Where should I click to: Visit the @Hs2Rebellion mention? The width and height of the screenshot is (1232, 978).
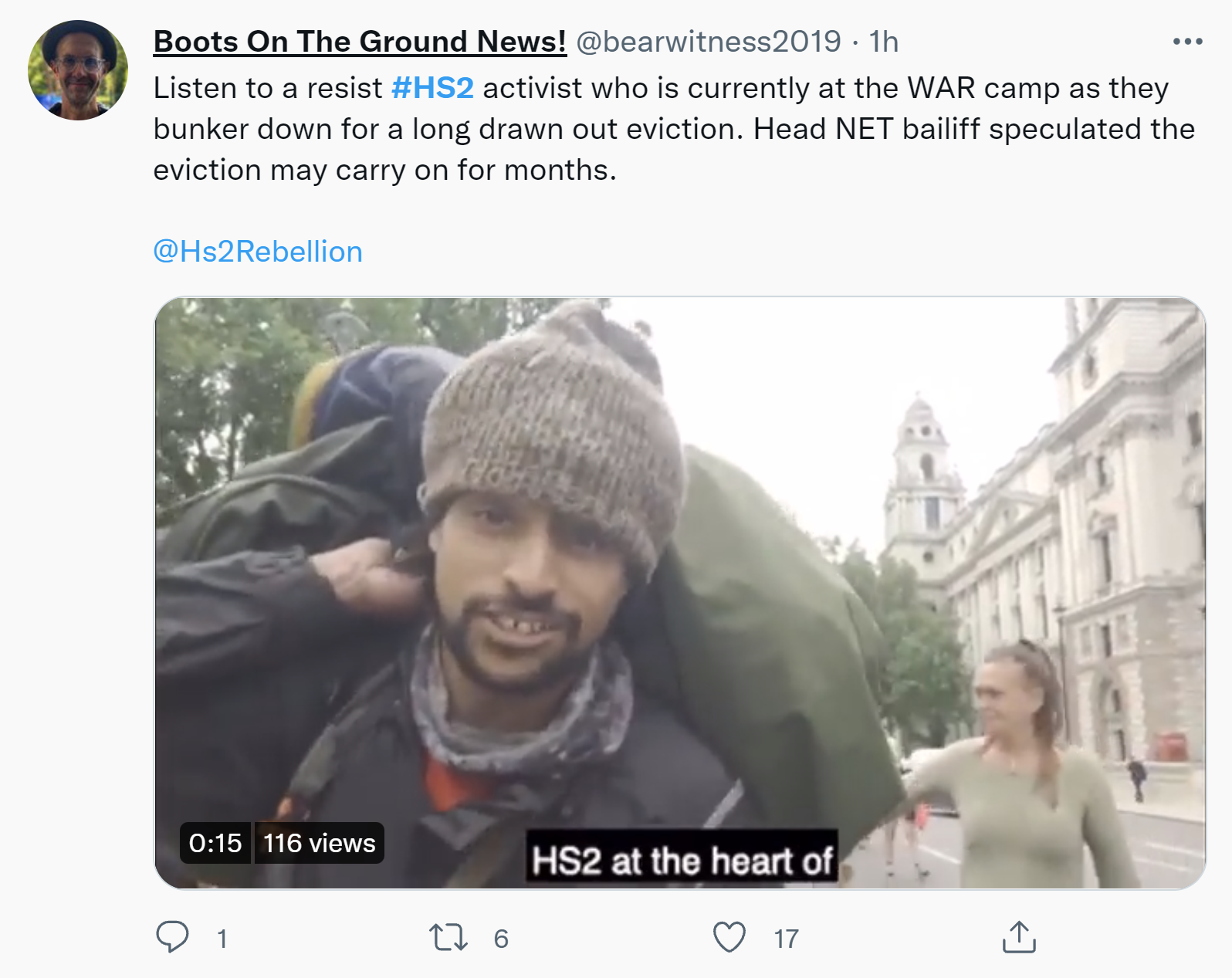click(258, 252)
